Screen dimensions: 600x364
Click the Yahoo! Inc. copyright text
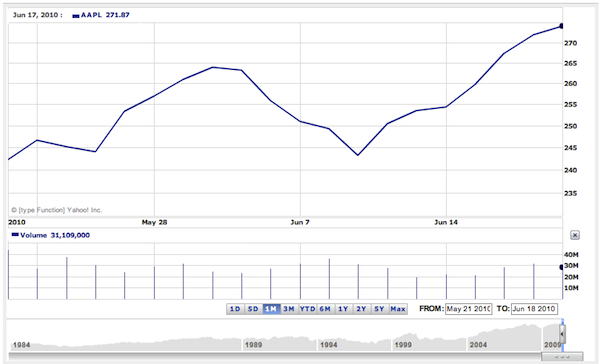[x=57, y=210]
